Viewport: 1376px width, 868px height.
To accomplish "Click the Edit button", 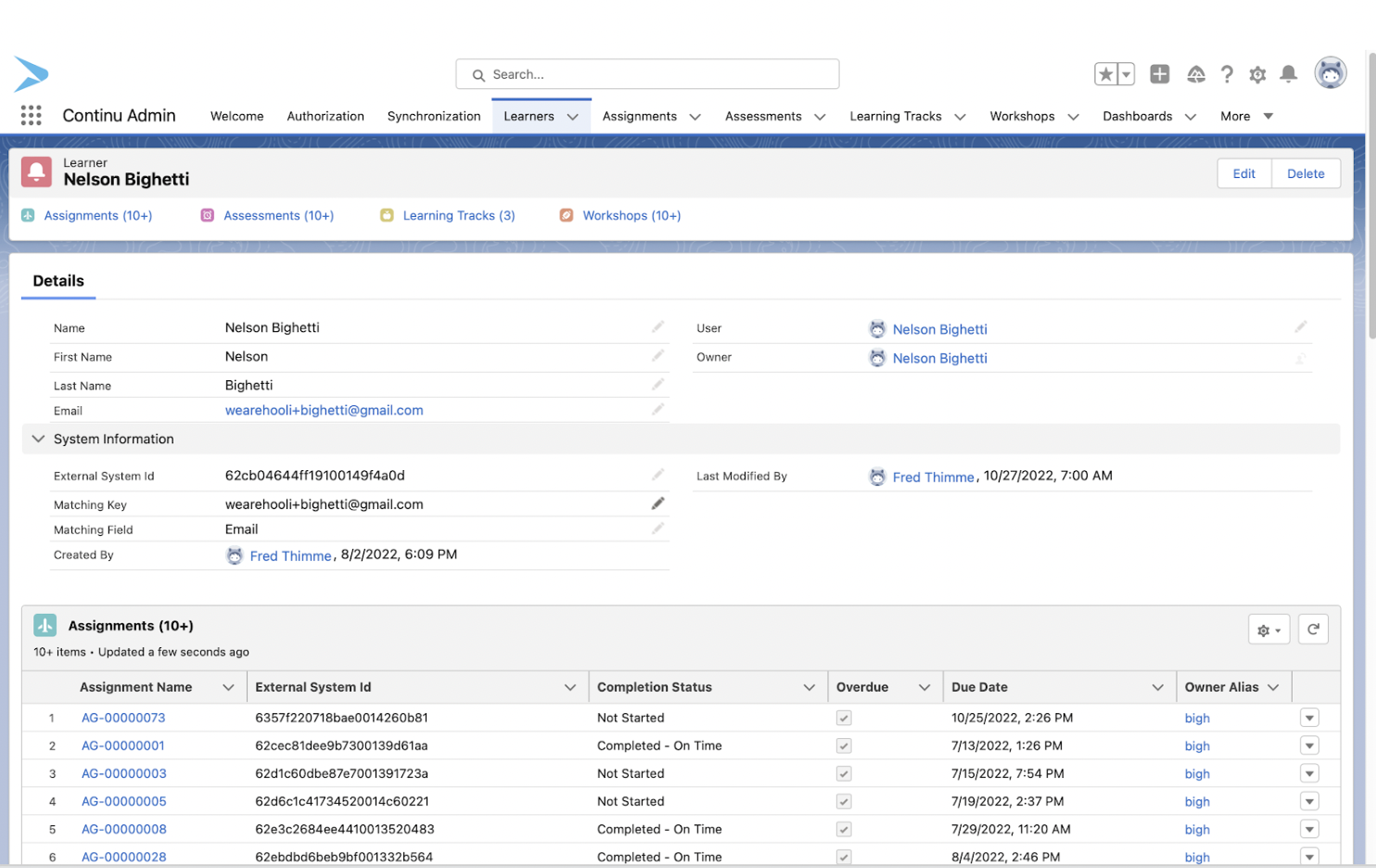I will tap(1243, 173).
